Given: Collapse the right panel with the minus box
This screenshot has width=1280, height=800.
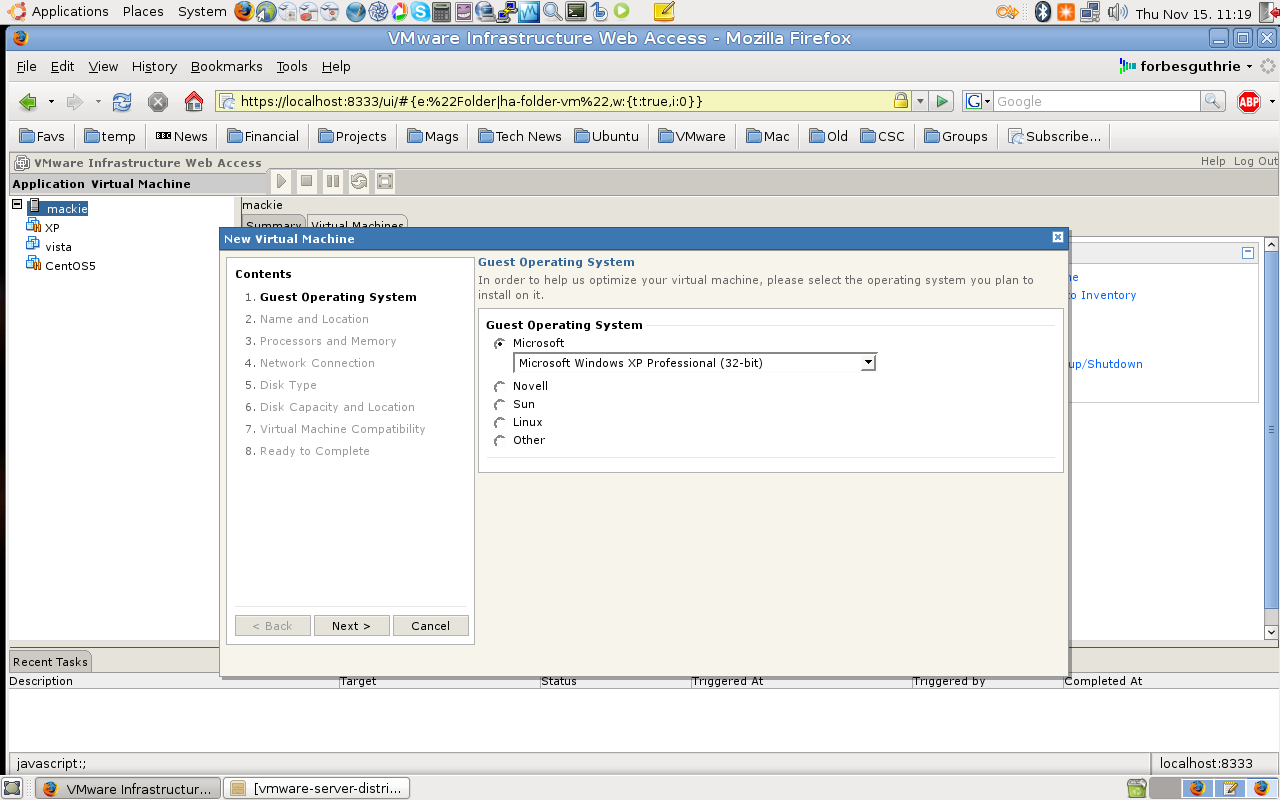Looking at the screenshot, I should pos(1248,253).
